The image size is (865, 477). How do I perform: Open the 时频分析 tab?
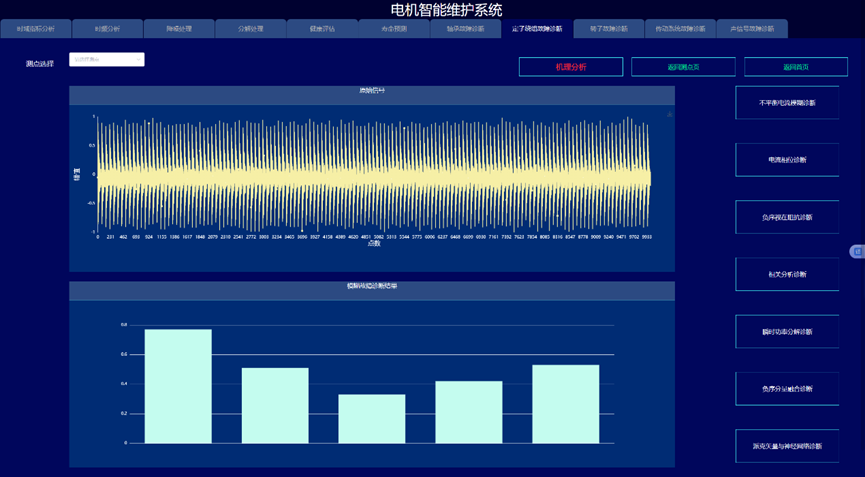[x=108, y=29]
